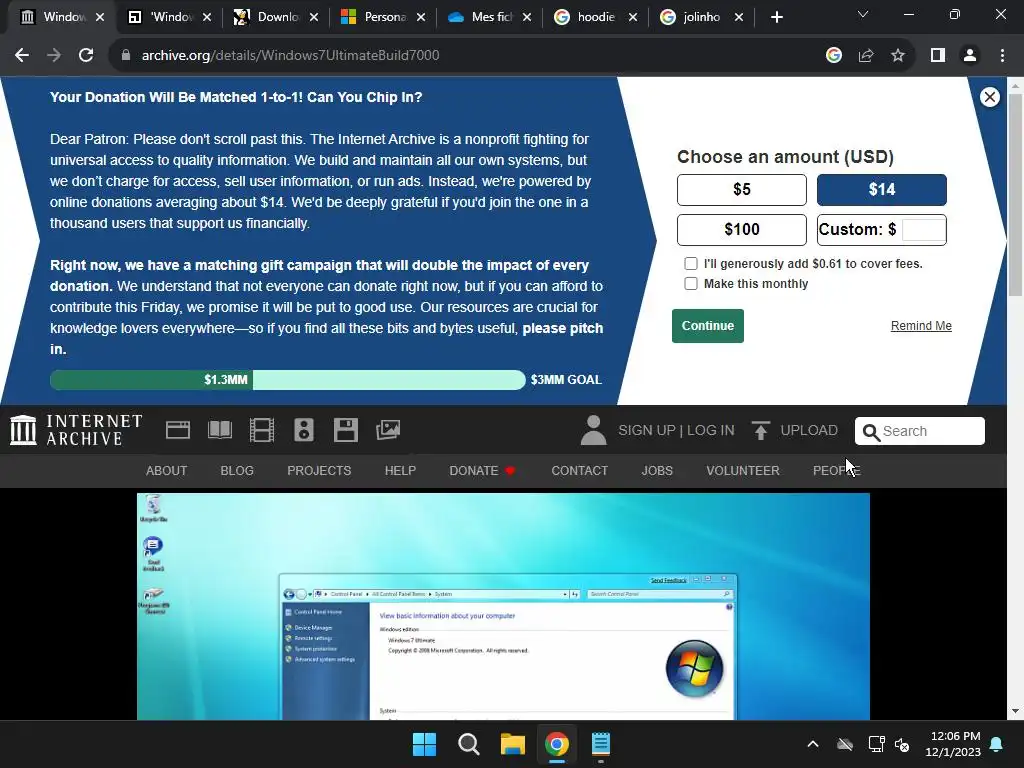
Task: Click the Remind Me link
Action: pyautogui.click(x=921, y=326)
